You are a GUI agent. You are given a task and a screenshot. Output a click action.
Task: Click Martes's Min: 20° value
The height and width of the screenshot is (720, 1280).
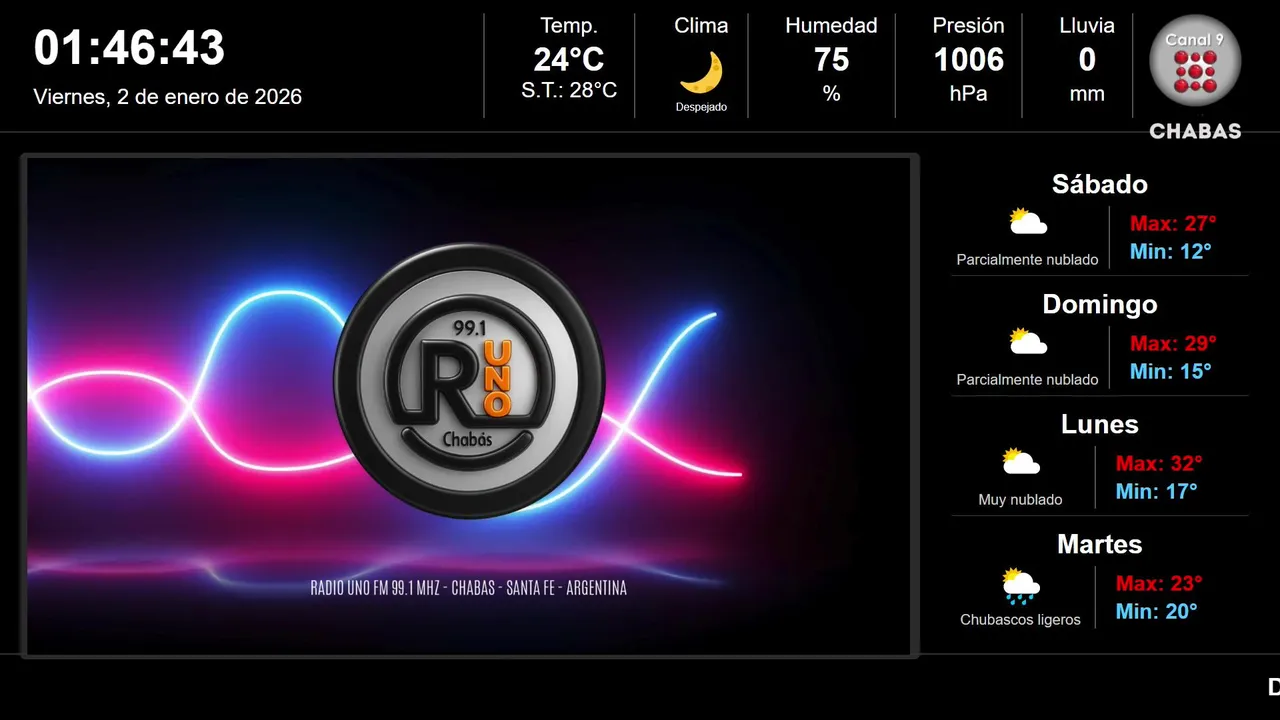(x=1156, y=611)
